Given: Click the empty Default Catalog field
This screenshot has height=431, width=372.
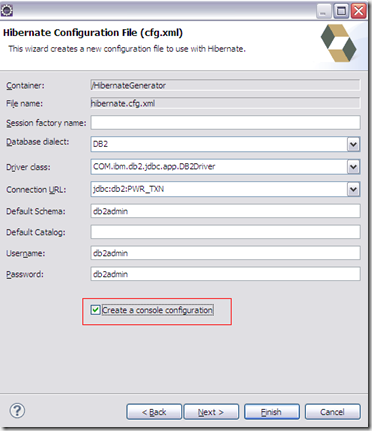Looking at the screenshot, I should coord(225,232).
